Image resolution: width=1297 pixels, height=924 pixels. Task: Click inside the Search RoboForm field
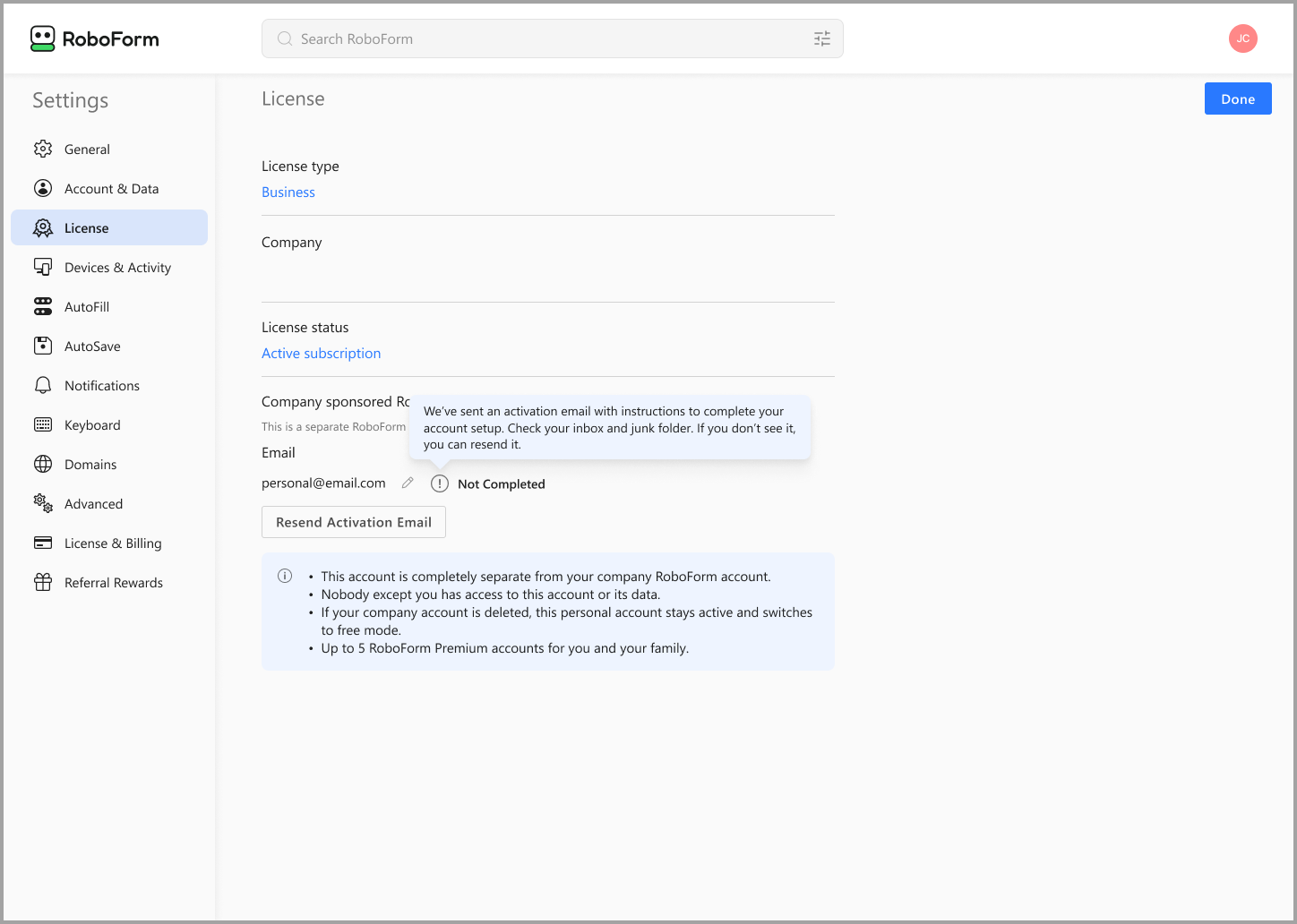click(537, 38)
